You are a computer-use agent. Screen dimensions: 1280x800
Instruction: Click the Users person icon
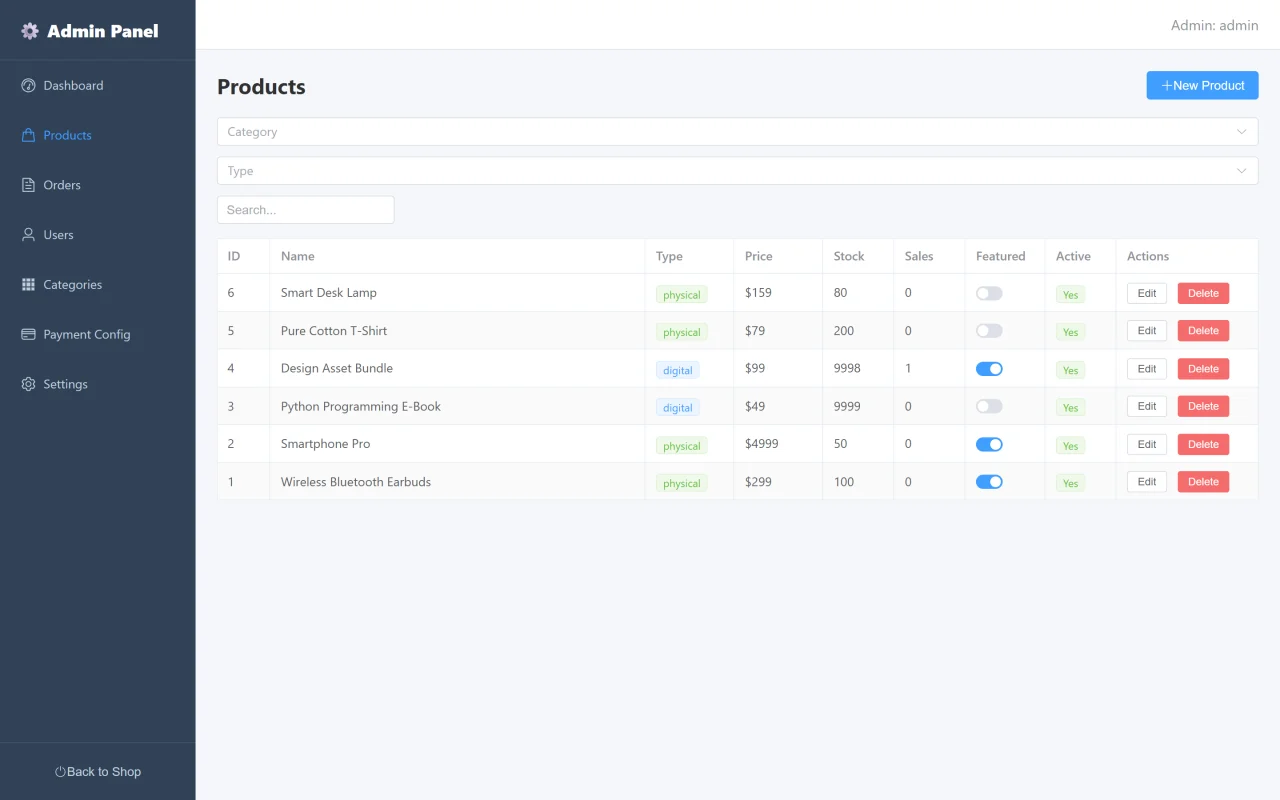click(28, 235)
